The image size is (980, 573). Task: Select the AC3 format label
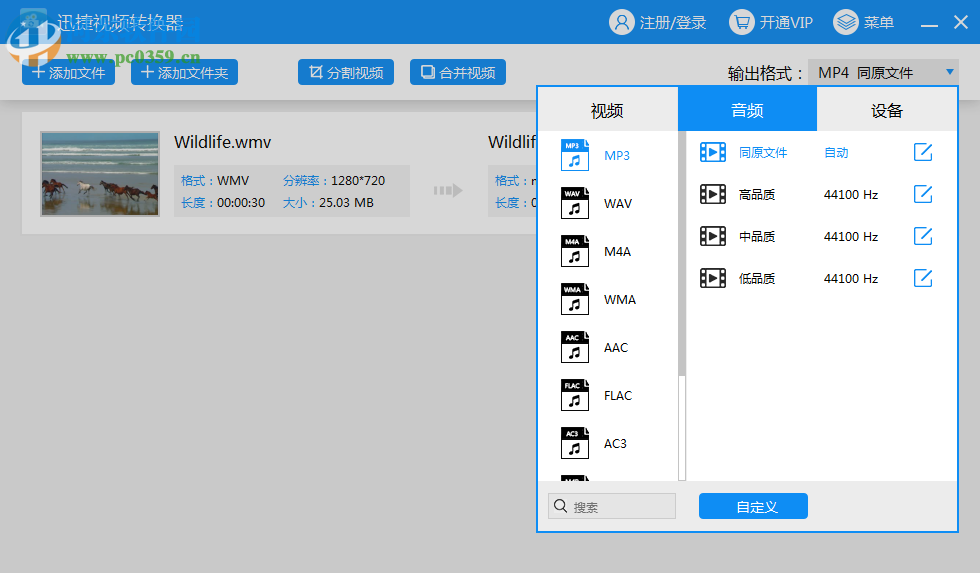coord(615,444)
